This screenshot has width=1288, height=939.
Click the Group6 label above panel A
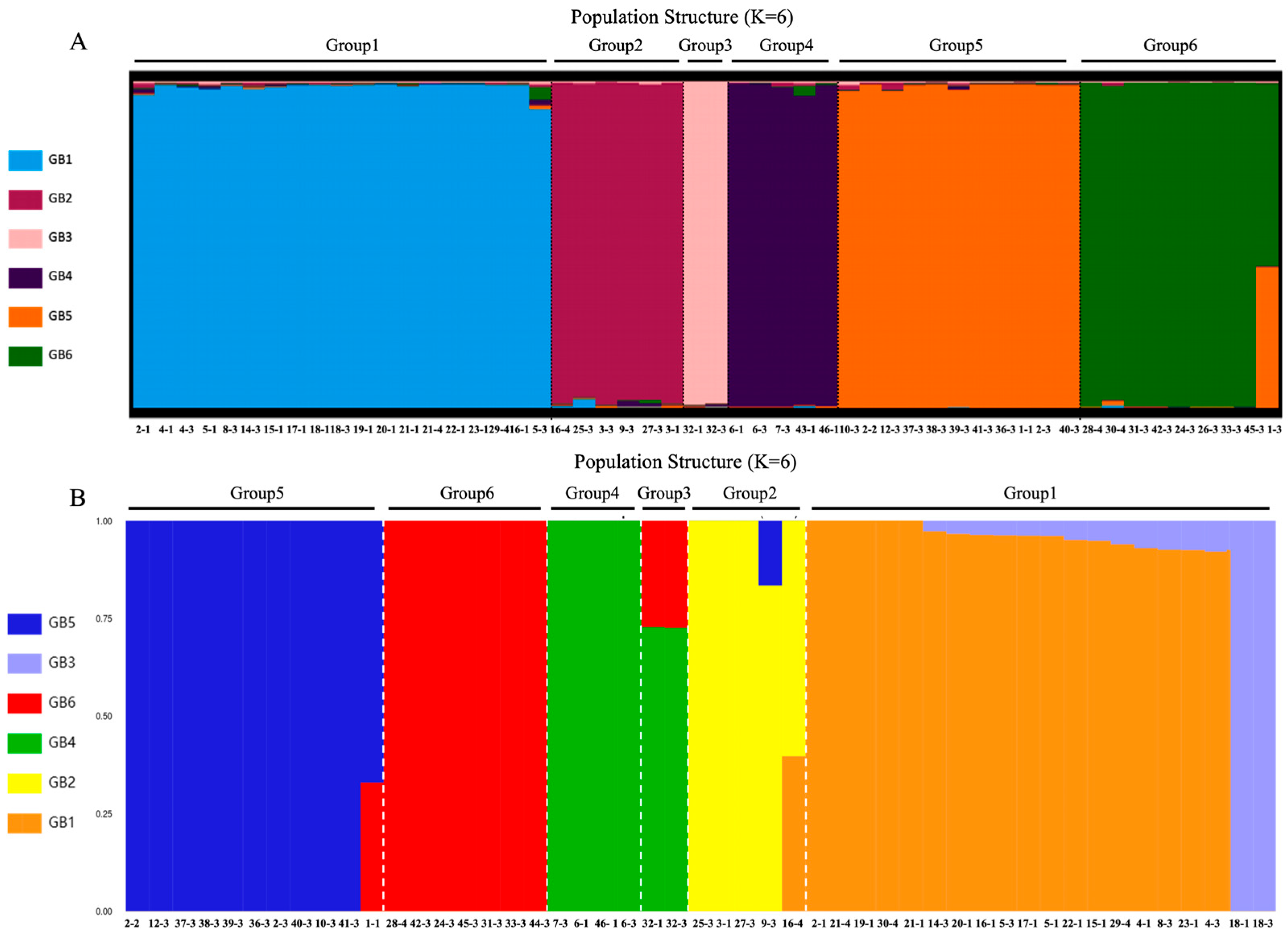coord(1170,45)
